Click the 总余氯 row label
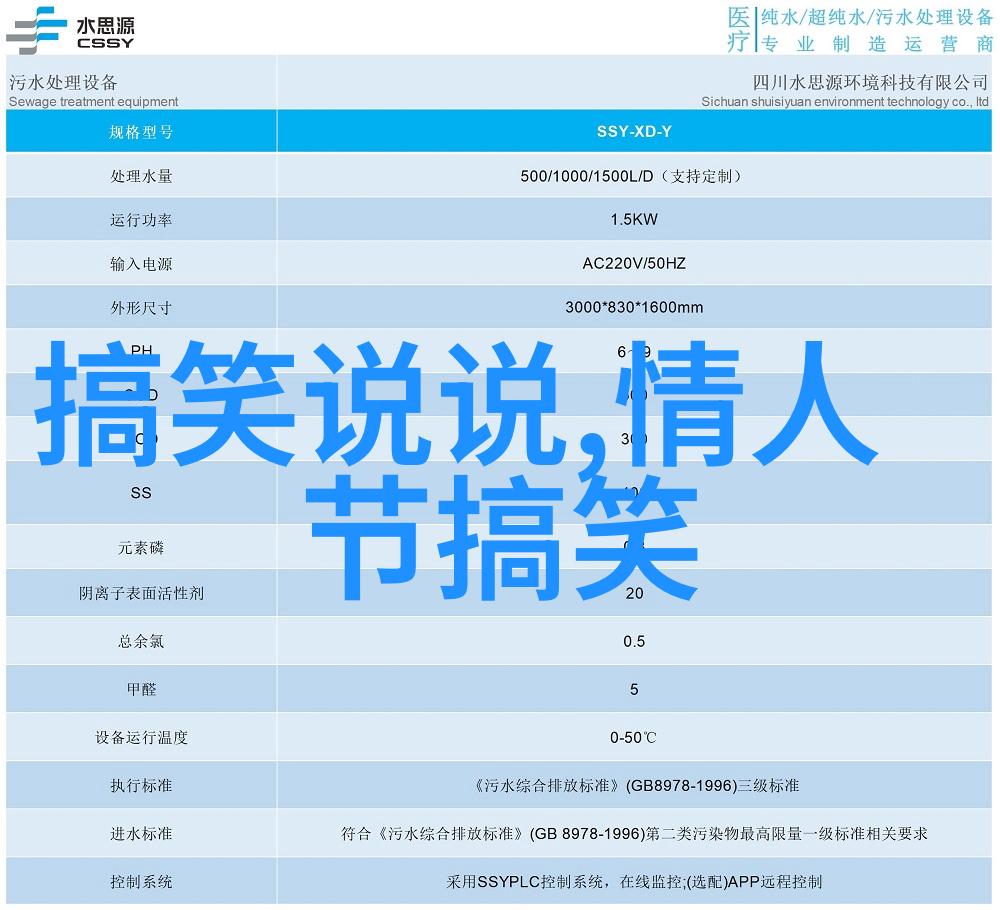The image size is (1000, 910). (x=141, y=642)
